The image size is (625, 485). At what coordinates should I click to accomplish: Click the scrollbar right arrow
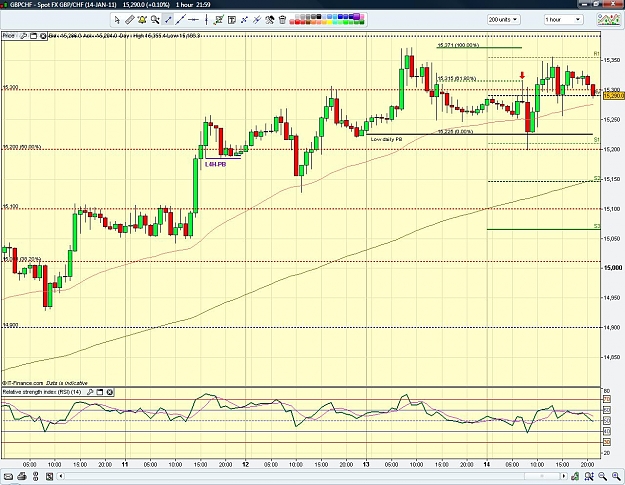tap(564, 476)
